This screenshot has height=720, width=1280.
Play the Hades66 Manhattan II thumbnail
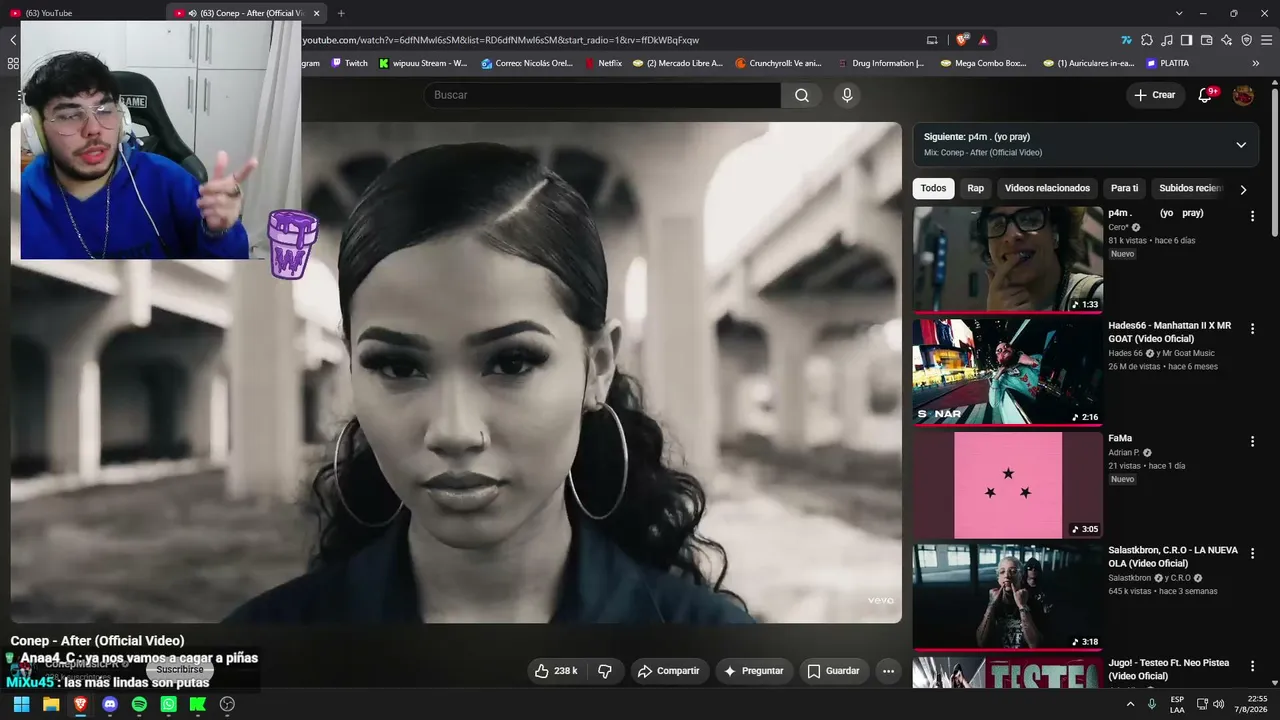(1008, 372)
